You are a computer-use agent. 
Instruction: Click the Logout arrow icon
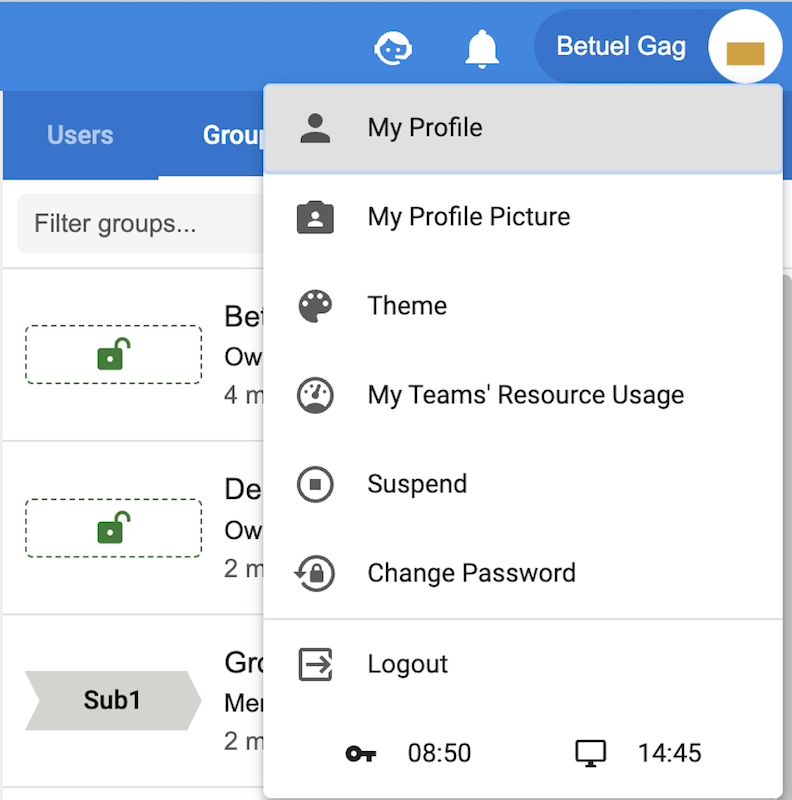[x=315, y=664]
